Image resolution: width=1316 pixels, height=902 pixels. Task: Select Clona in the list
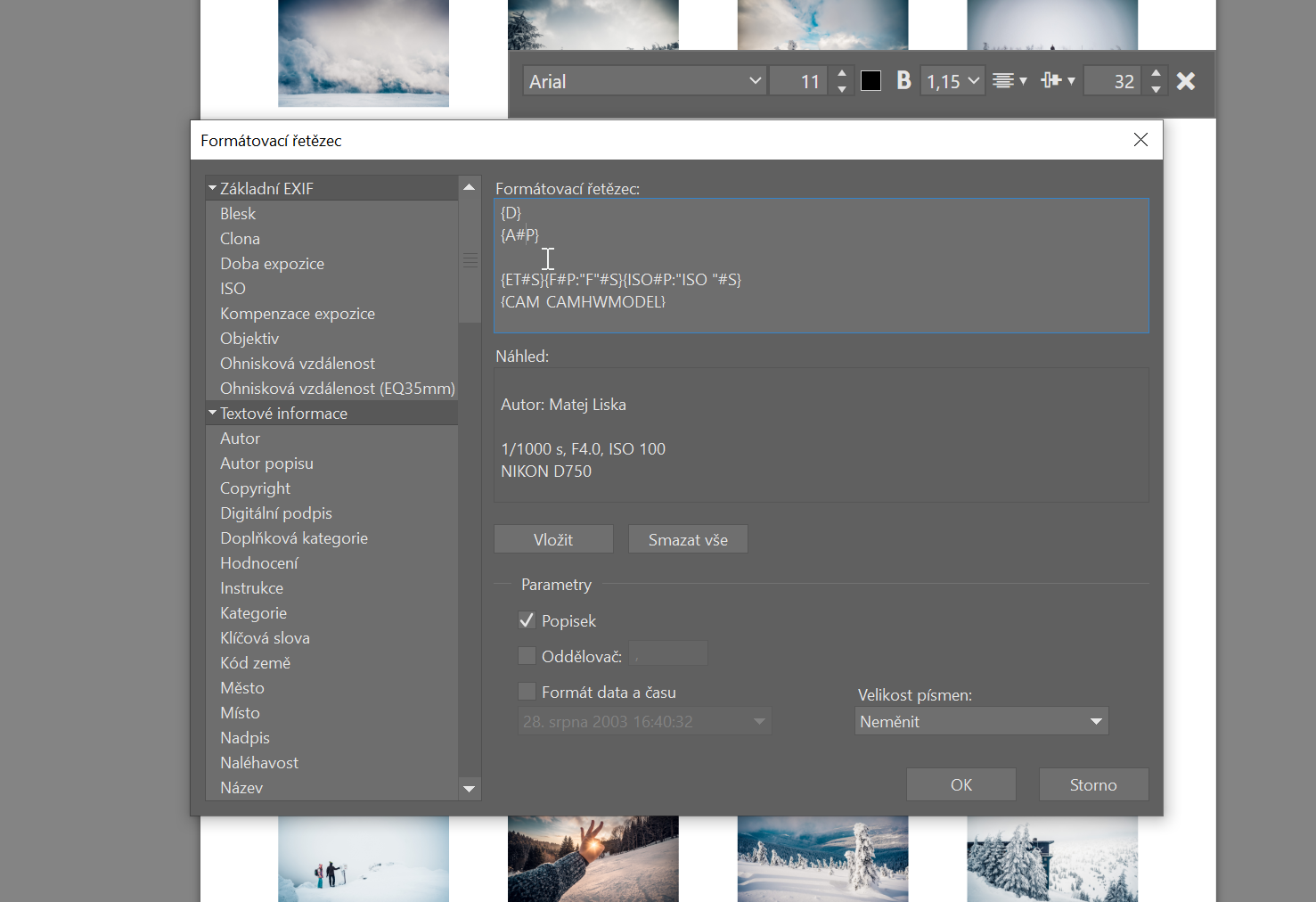(x=331, y=239)
